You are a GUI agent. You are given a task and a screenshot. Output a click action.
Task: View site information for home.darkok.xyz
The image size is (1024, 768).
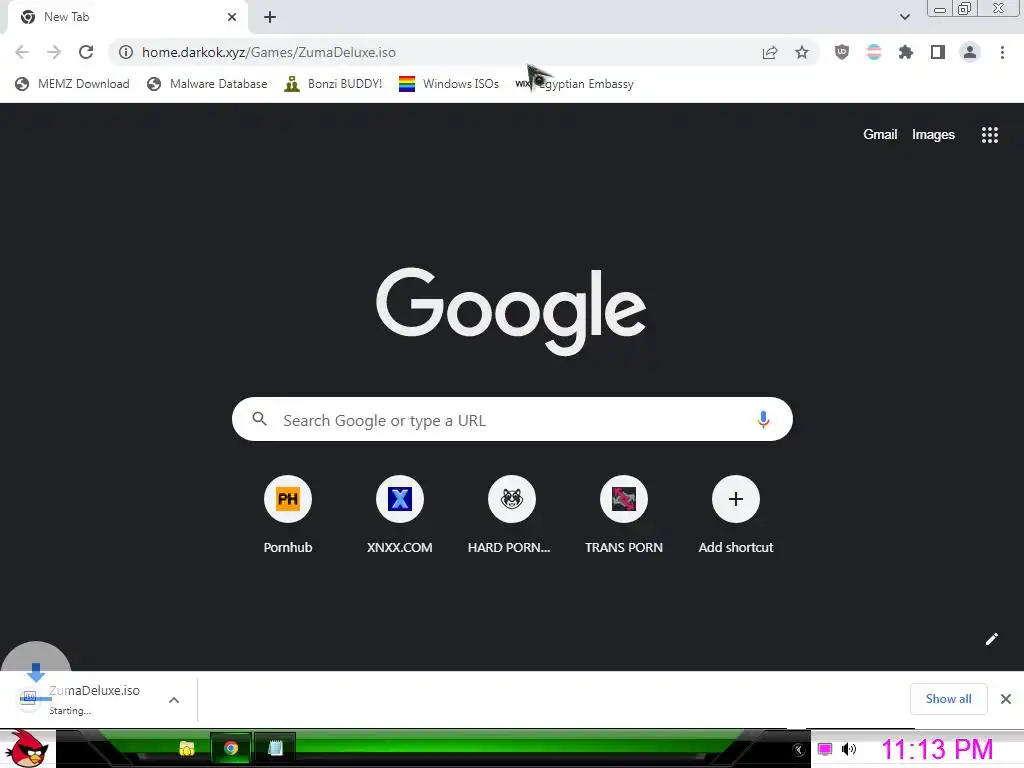pos(126,52)
